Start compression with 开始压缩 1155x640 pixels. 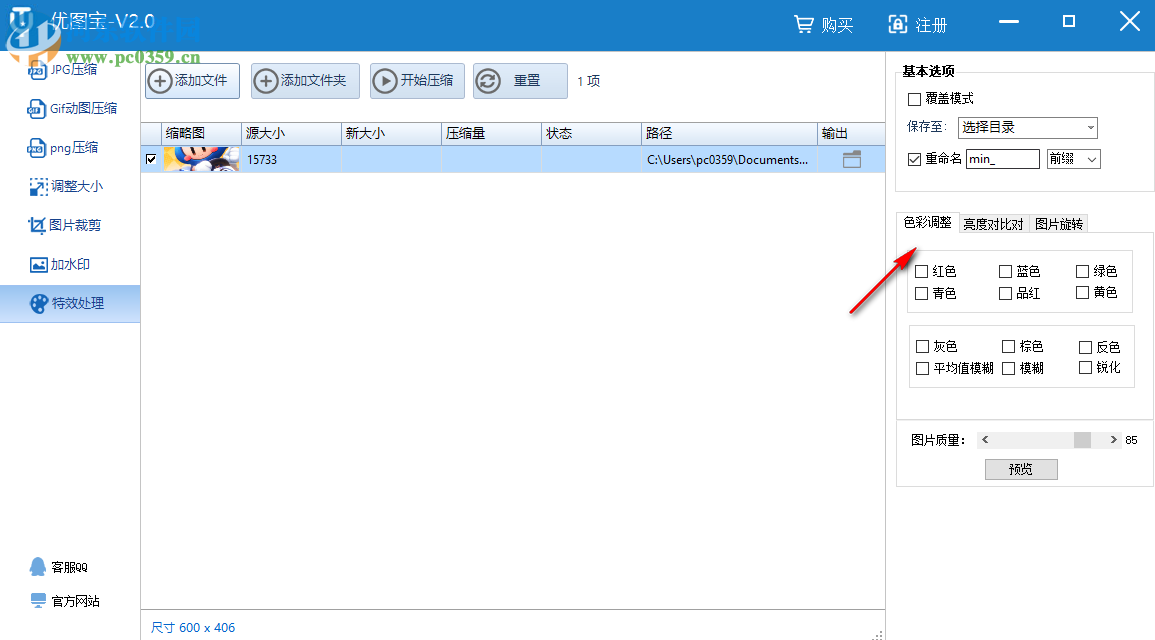point(417,80)
